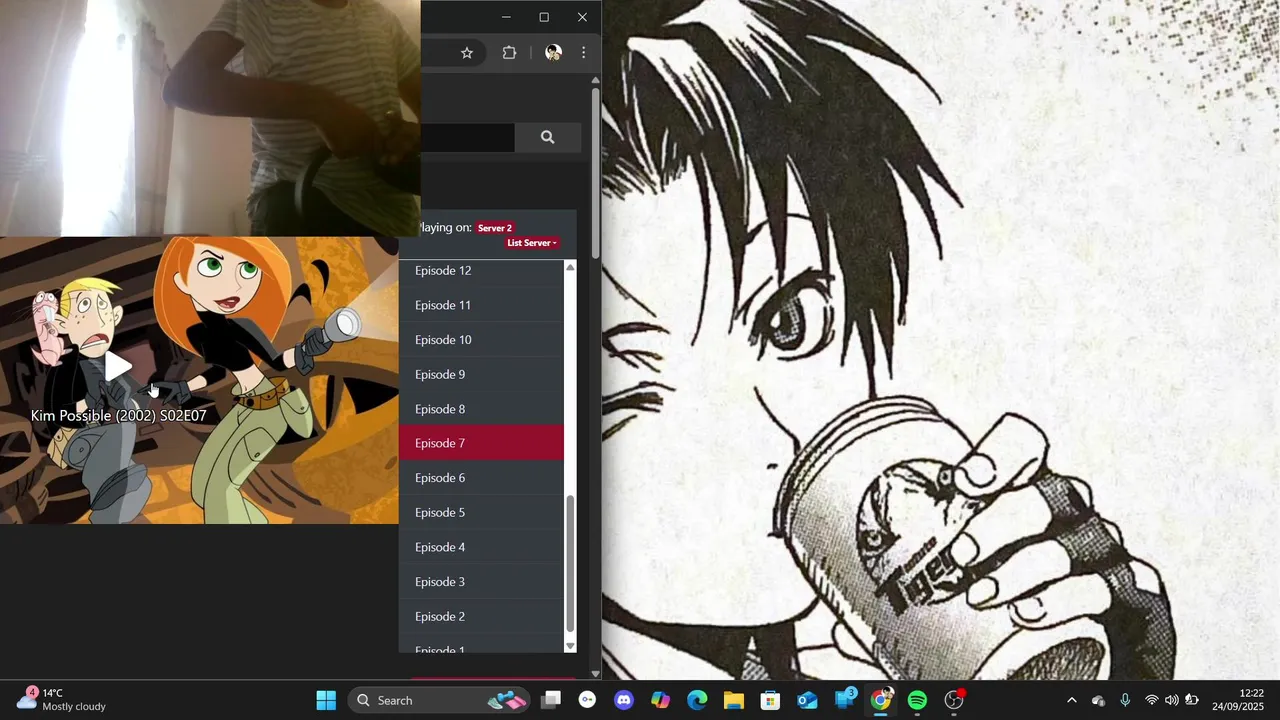Click the page scrollbar thumb in Chrome
The width and height of the screenshot is (1280, 720).
click(x=595, y=173)
